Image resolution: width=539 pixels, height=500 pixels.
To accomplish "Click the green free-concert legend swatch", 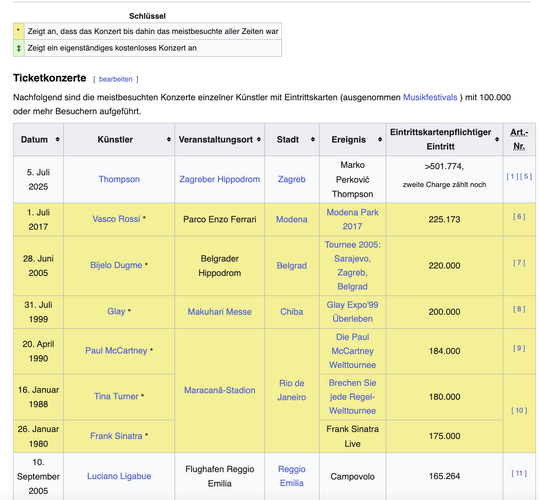I will tap(19, 48).
